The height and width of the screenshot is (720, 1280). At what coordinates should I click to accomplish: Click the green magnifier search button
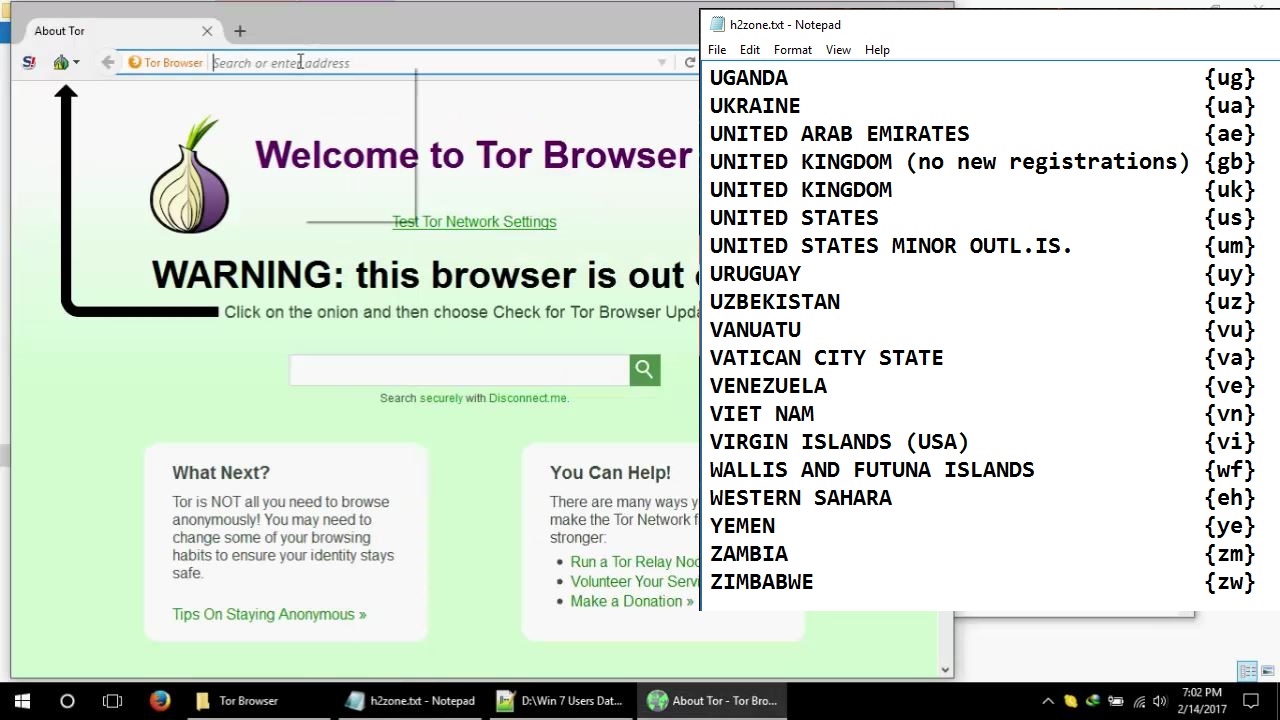645,370
